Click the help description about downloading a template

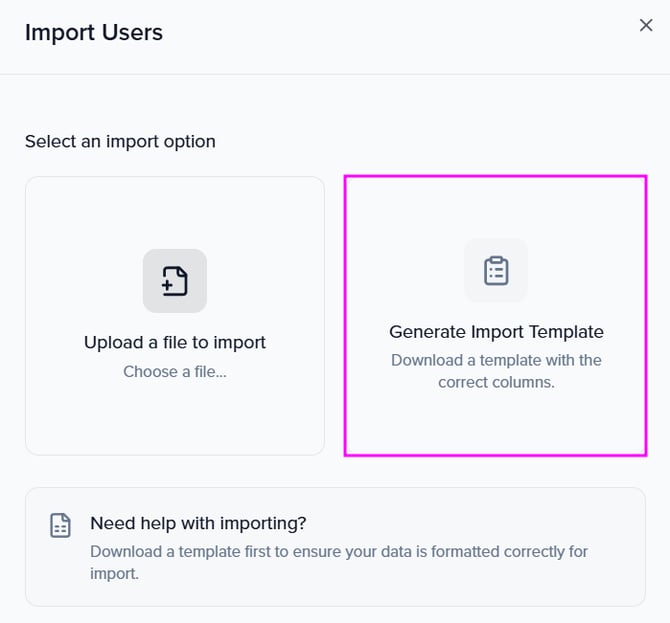coord(339,562)
